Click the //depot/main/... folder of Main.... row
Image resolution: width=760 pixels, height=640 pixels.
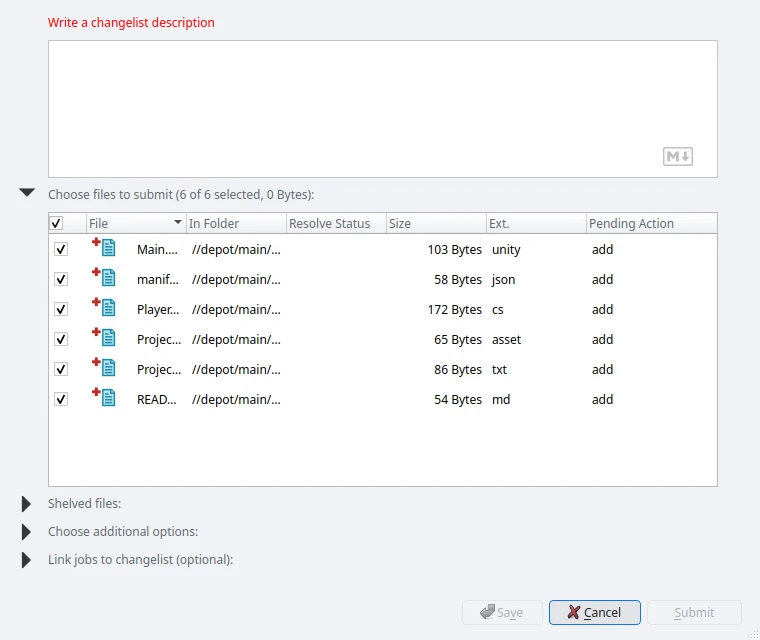coord(236,250)
